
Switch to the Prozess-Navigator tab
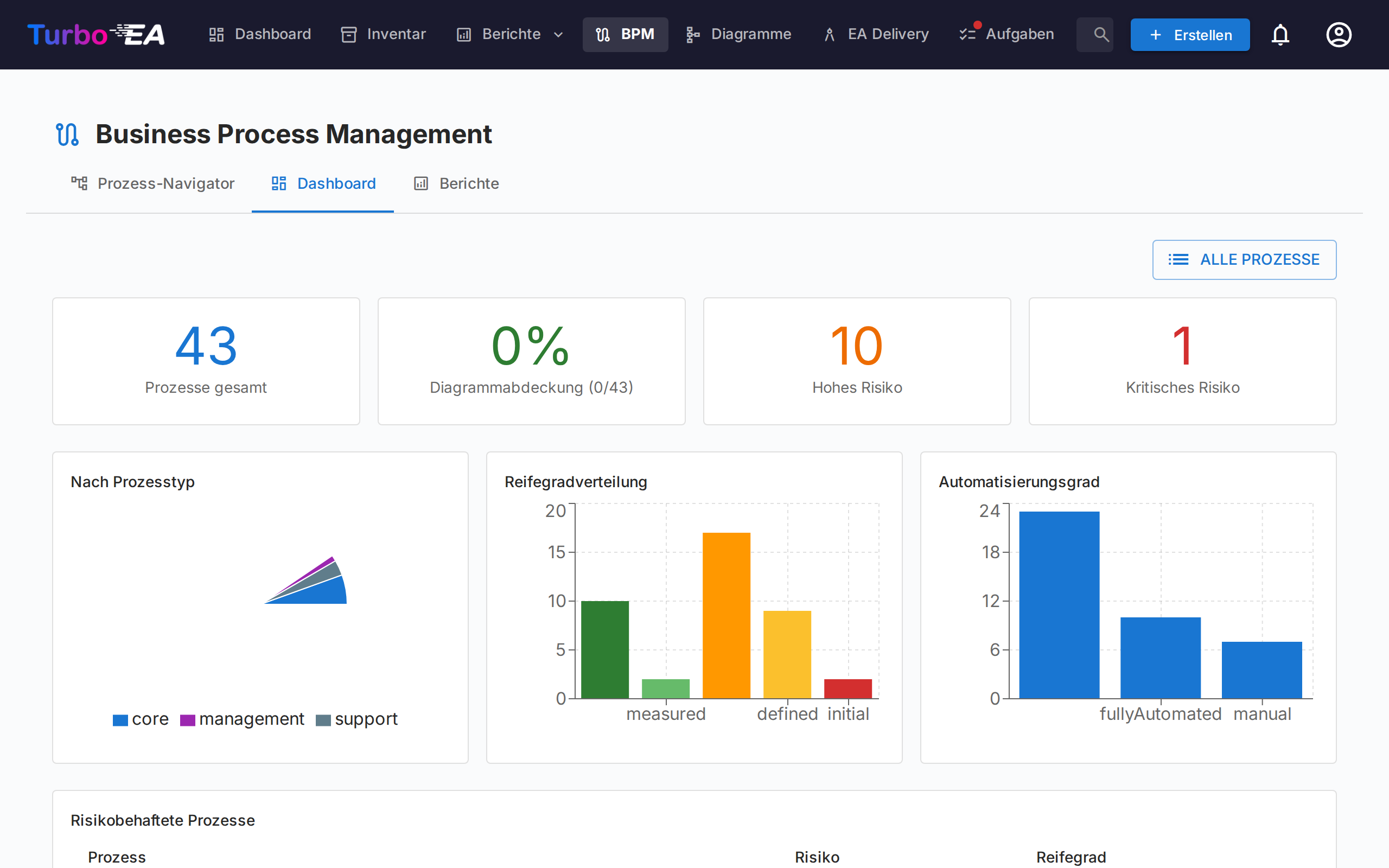click(x=153, y=184)
